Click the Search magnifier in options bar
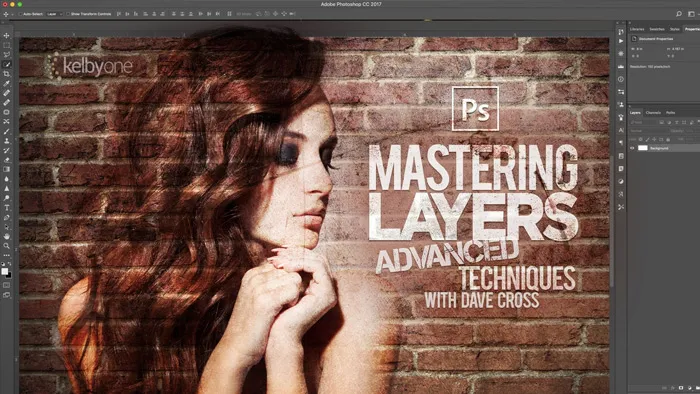The height and width of the screenshot is (394, 700). (x=679, y=14)
